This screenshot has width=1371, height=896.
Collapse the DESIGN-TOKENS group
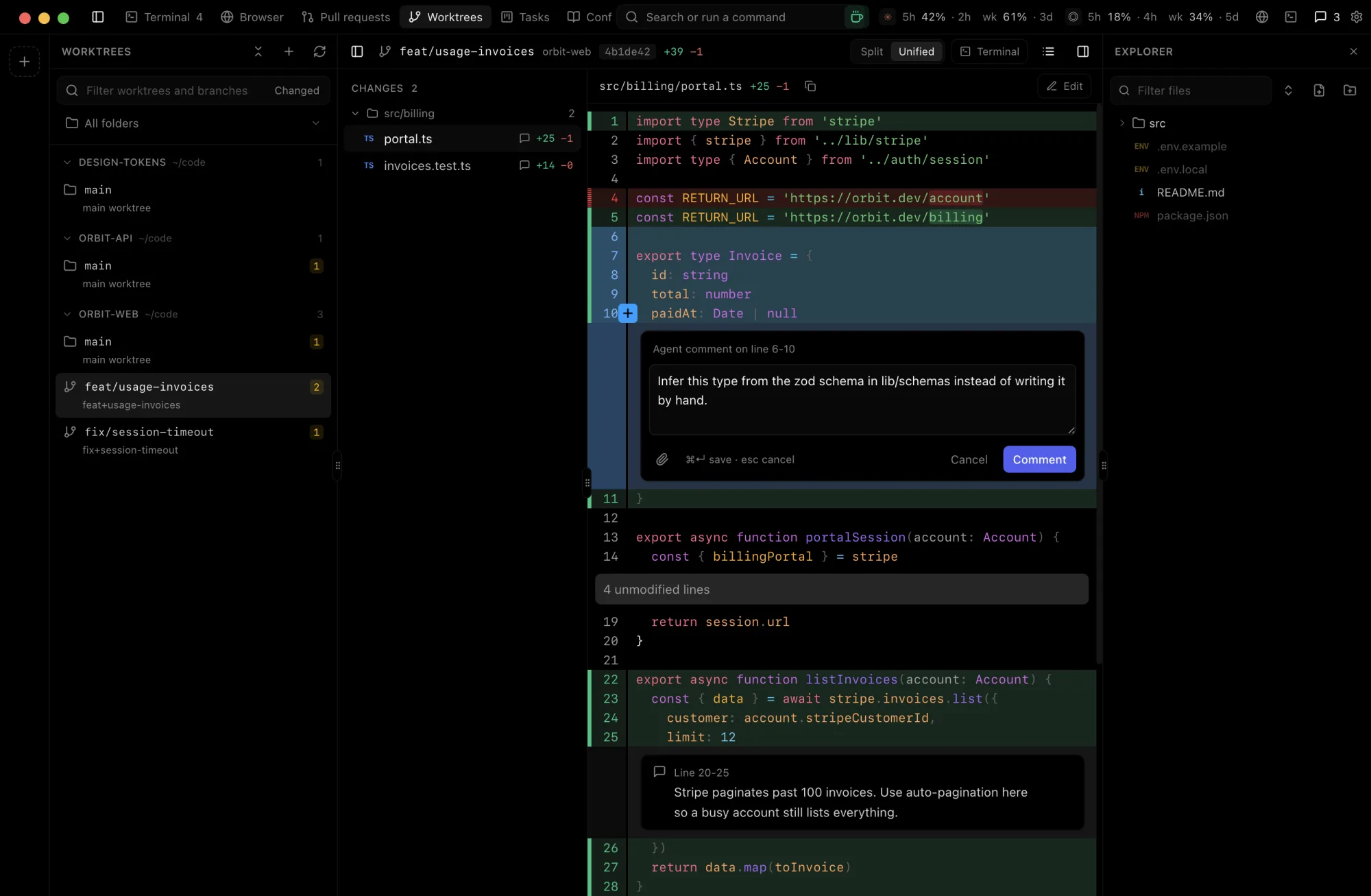[67, 162]
